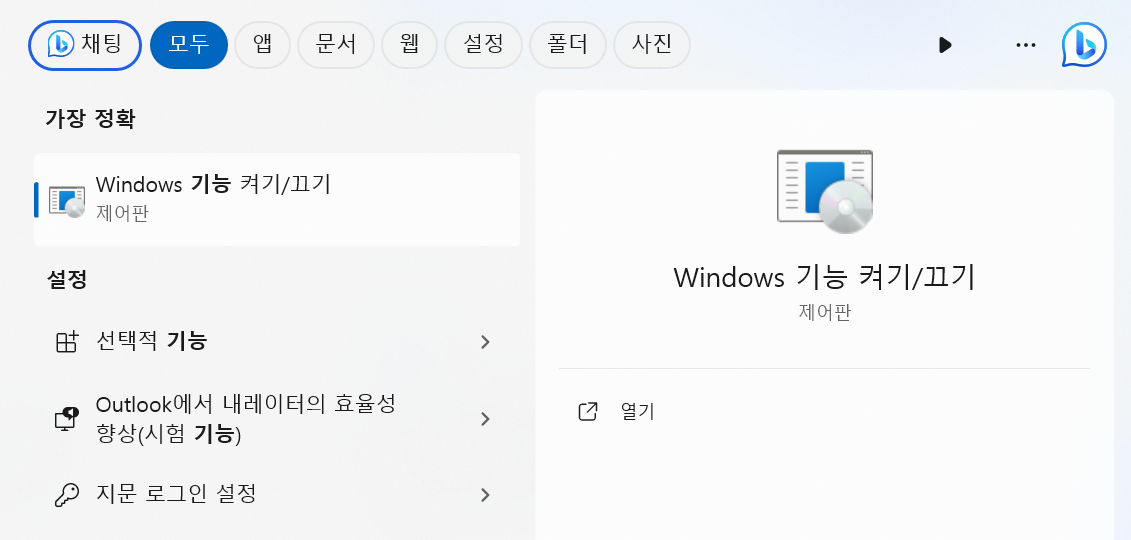Screen dimensions: 1131x540
Task: Click the control panel icon in best match row
Action: [66, 200]
